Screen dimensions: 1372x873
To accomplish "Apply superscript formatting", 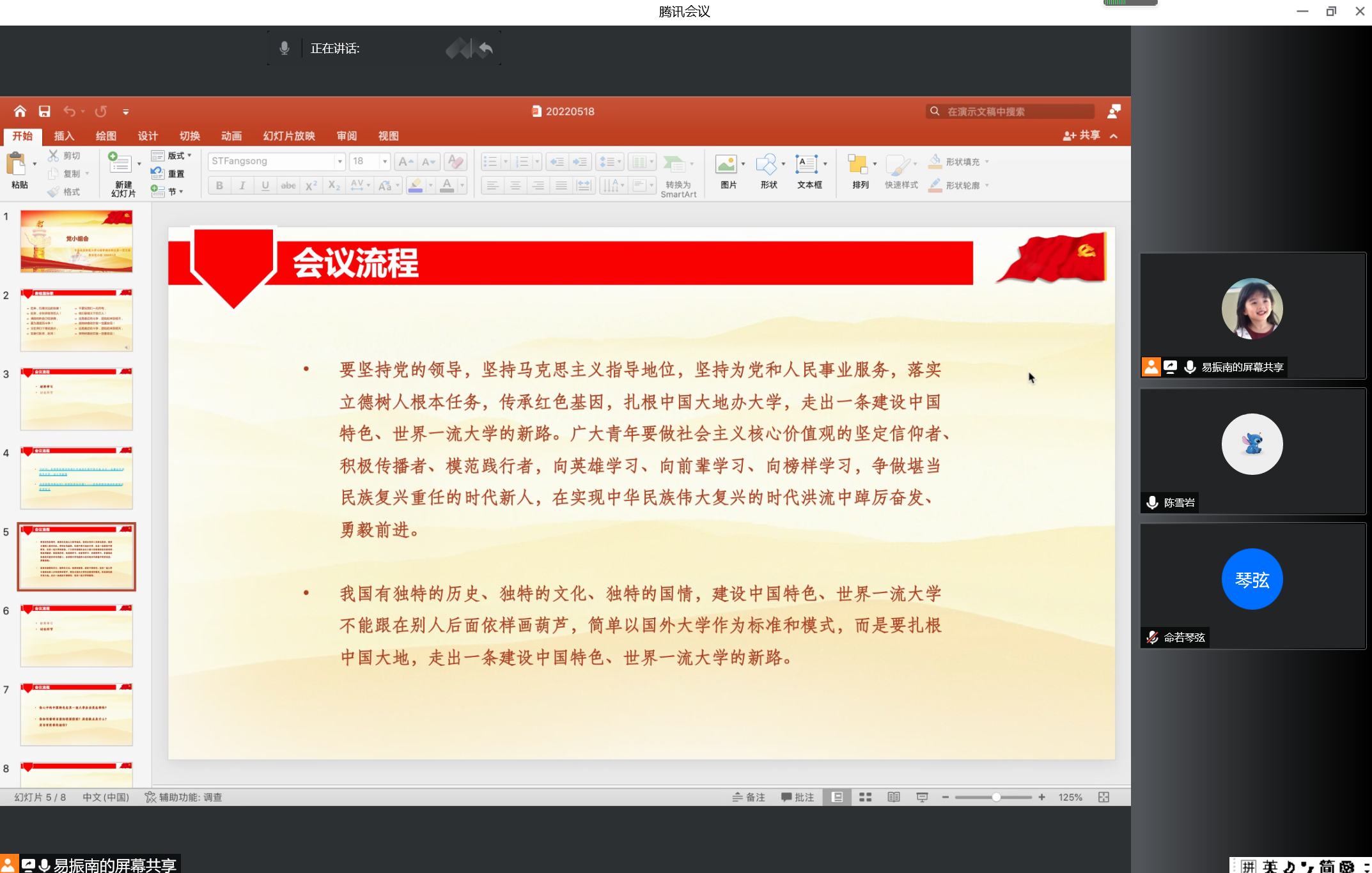I will [311, 185].
